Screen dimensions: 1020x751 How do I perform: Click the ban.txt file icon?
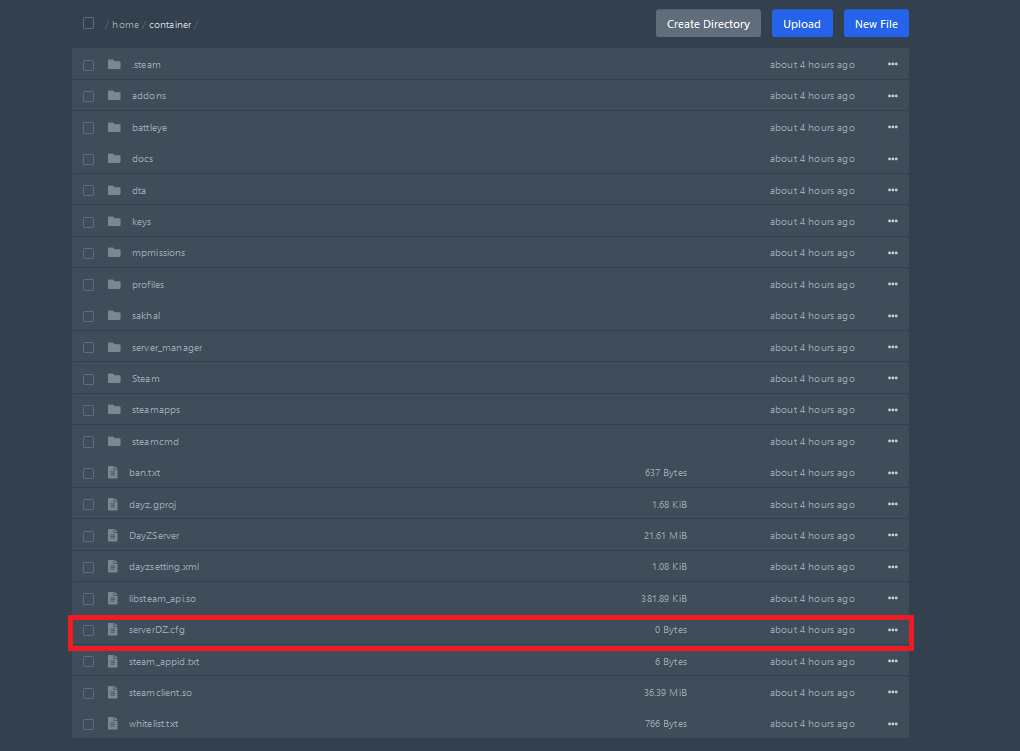pos(113,472)
